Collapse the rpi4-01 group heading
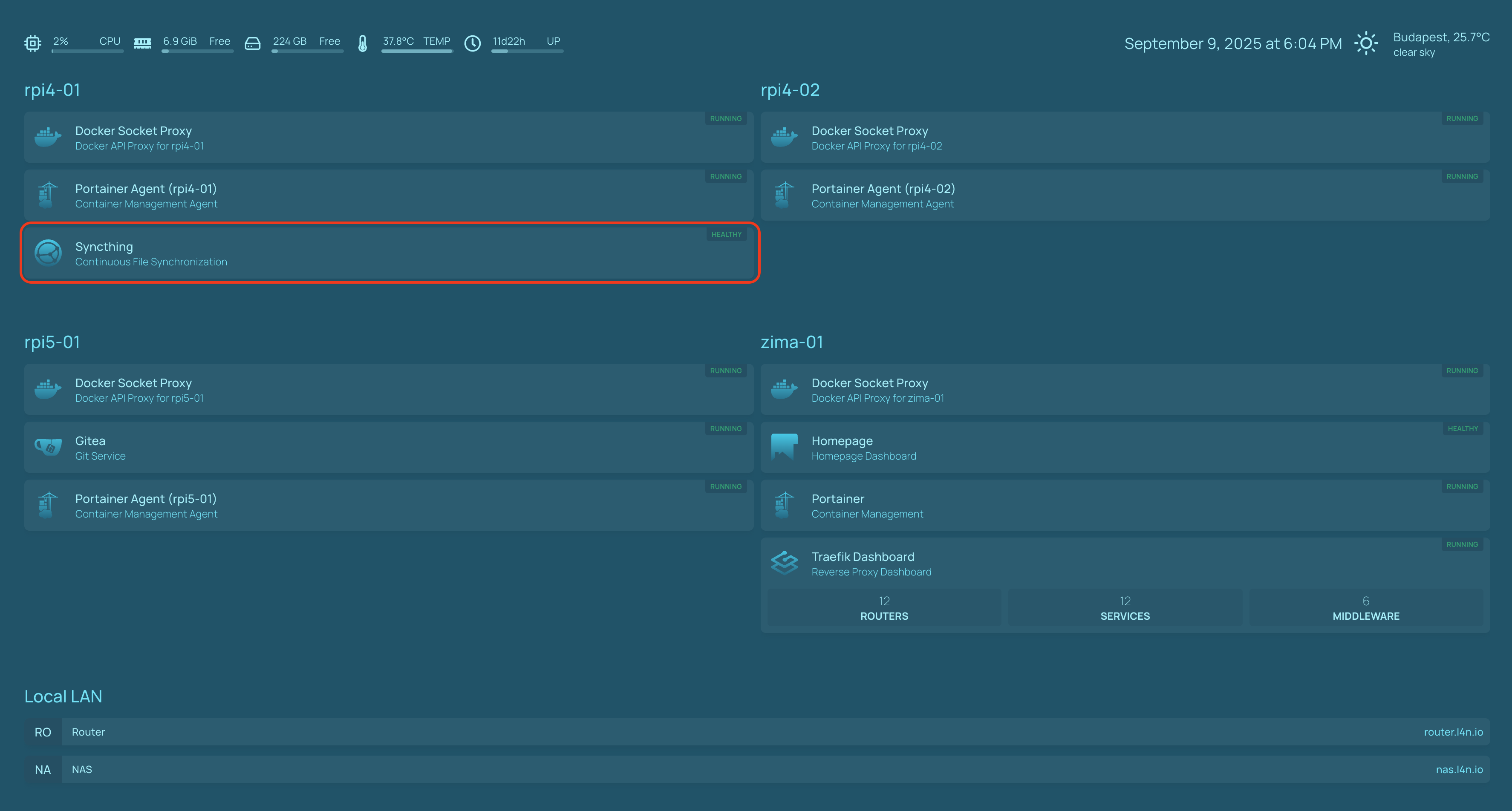The image size is (1512, 811). tap(52, 90)
